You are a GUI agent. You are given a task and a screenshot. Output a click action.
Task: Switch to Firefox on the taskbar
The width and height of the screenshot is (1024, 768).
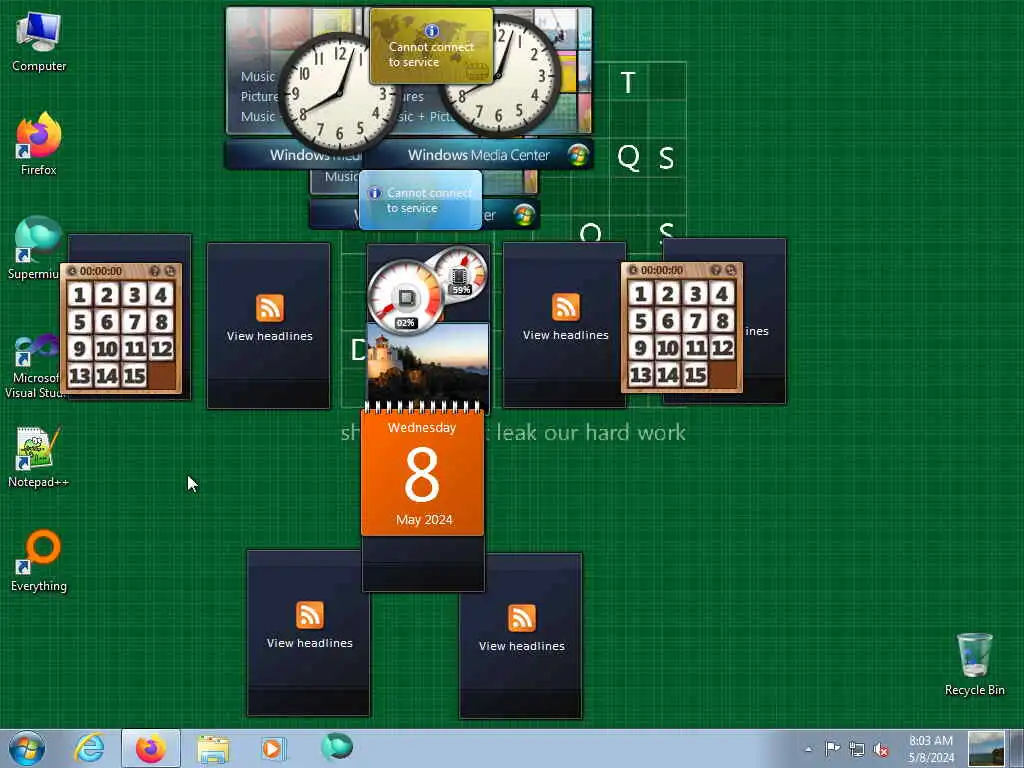[151, 748]
